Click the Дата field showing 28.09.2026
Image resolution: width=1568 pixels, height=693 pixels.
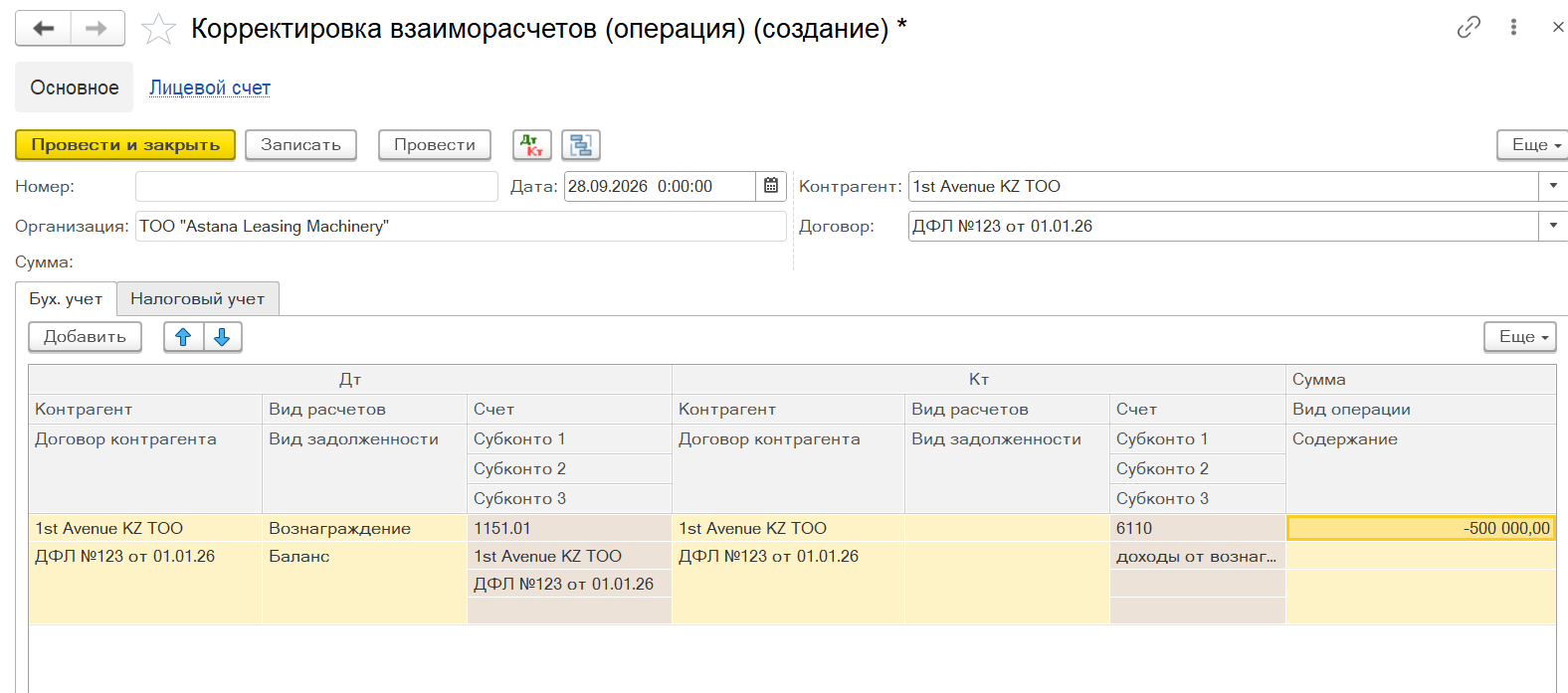point(660,186)
